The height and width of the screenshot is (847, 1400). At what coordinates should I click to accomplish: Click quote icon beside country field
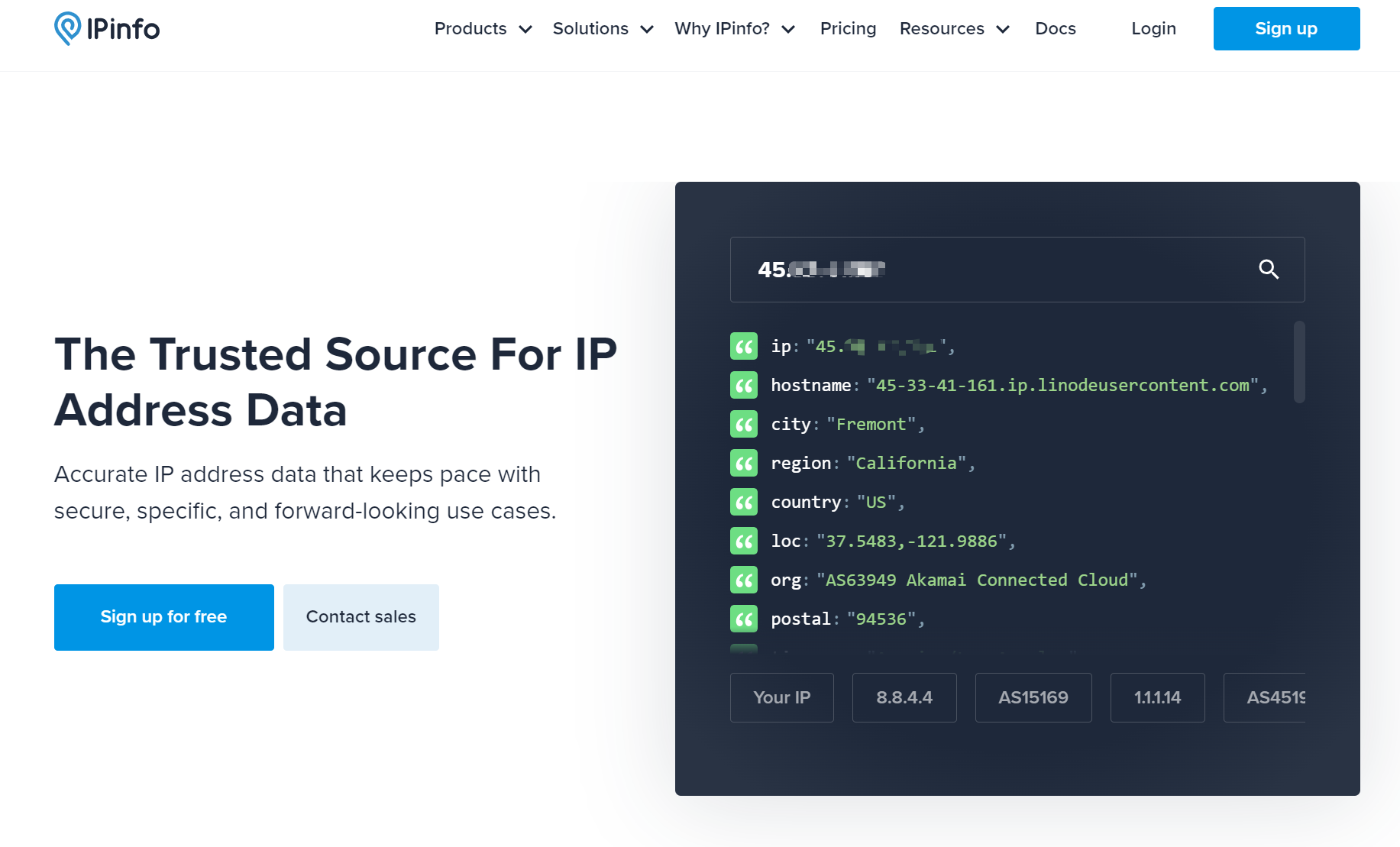pos(744,502)
